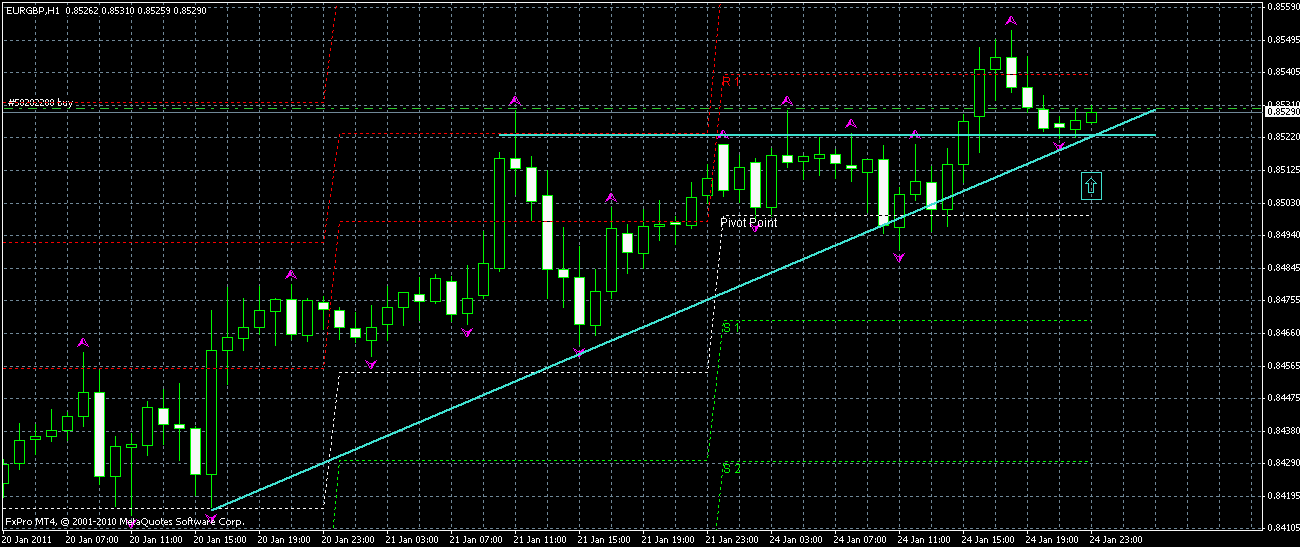
Task: Click the 0.84940 price scale value
Action: 1282,235
